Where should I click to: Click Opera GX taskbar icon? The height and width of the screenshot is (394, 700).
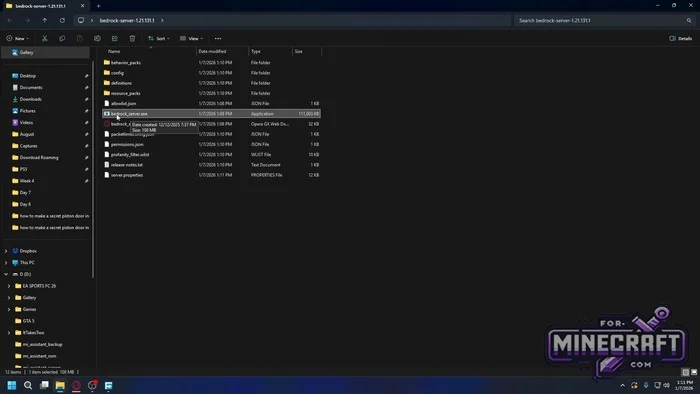76,385
